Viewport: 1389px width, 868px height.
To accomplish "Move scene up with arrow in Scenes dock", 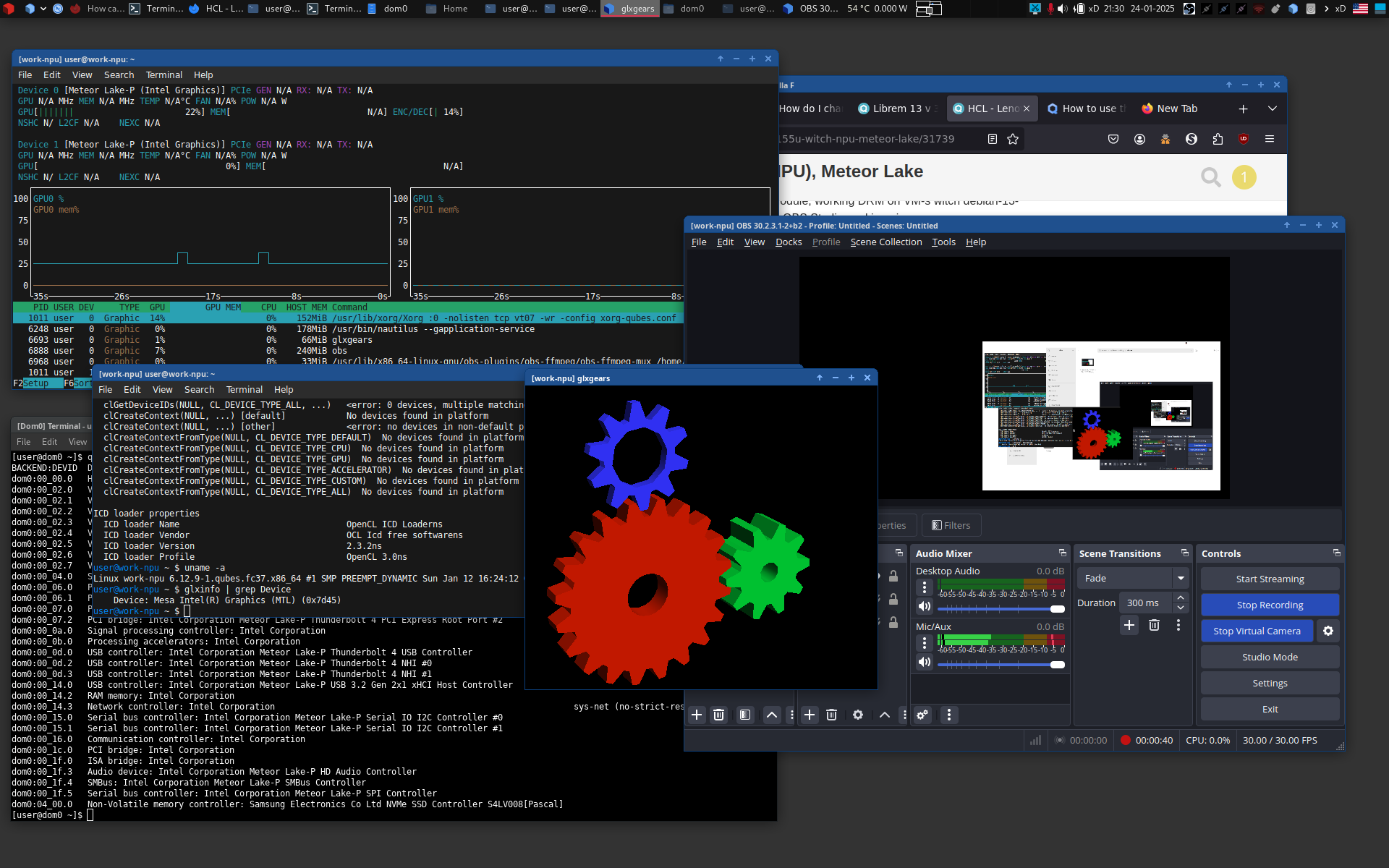I will click(772, 715).
